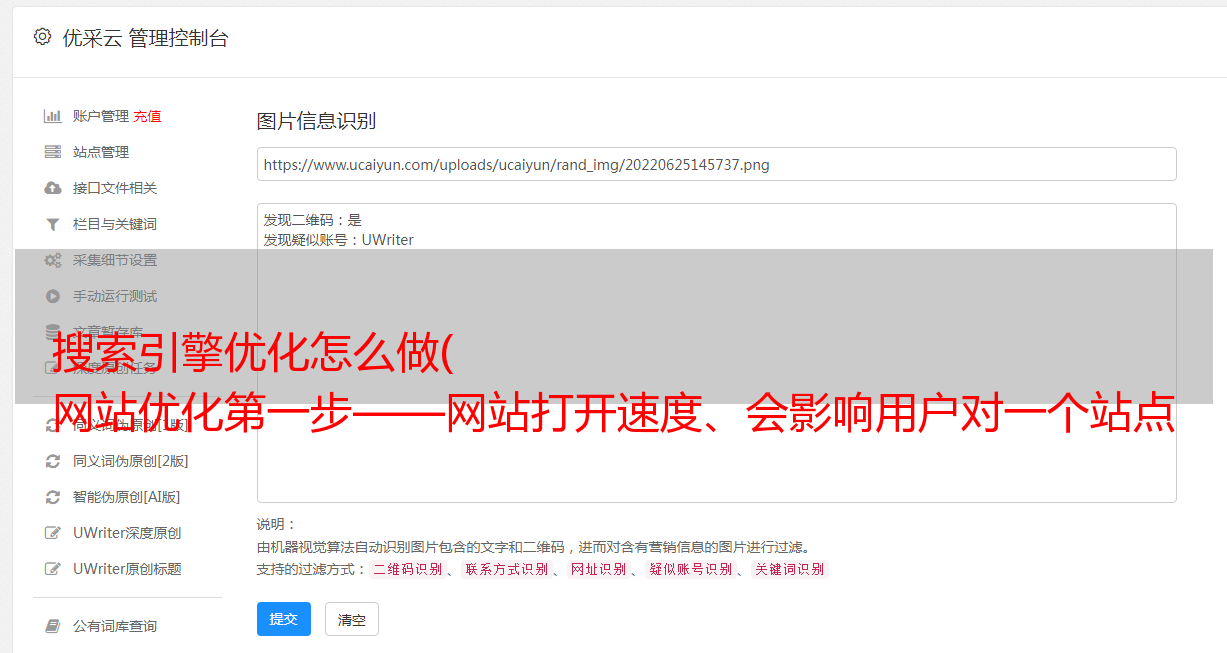The image size is (1227, 653).
Task: Click the refresh icon for 同义词伪原创[2版]
Action: (x=53, y=461)
